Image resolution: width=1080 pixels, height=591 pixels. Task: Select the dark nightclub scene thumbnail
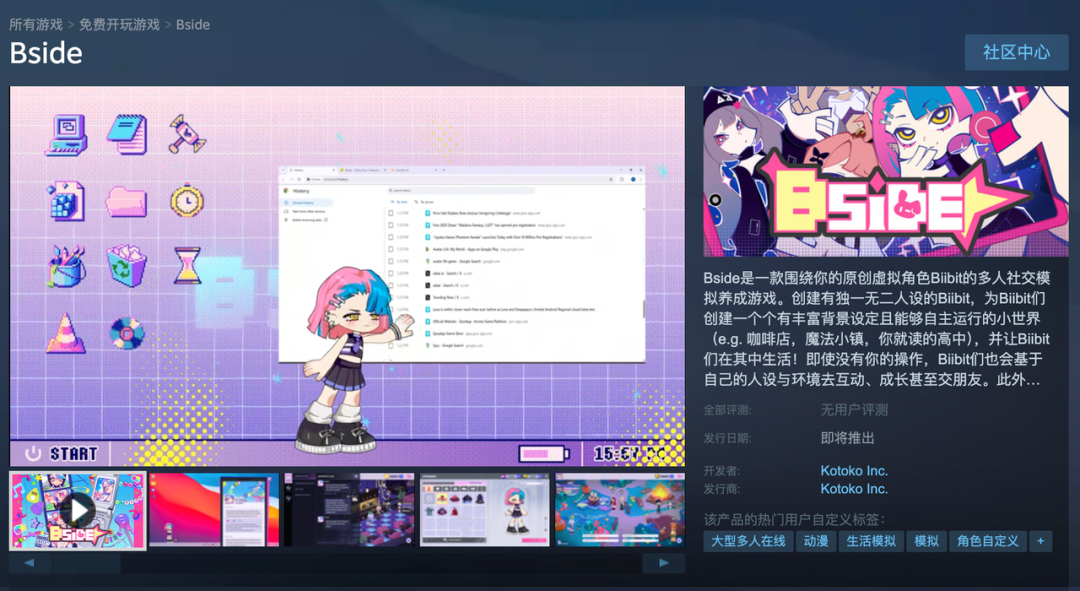point(349,510)
